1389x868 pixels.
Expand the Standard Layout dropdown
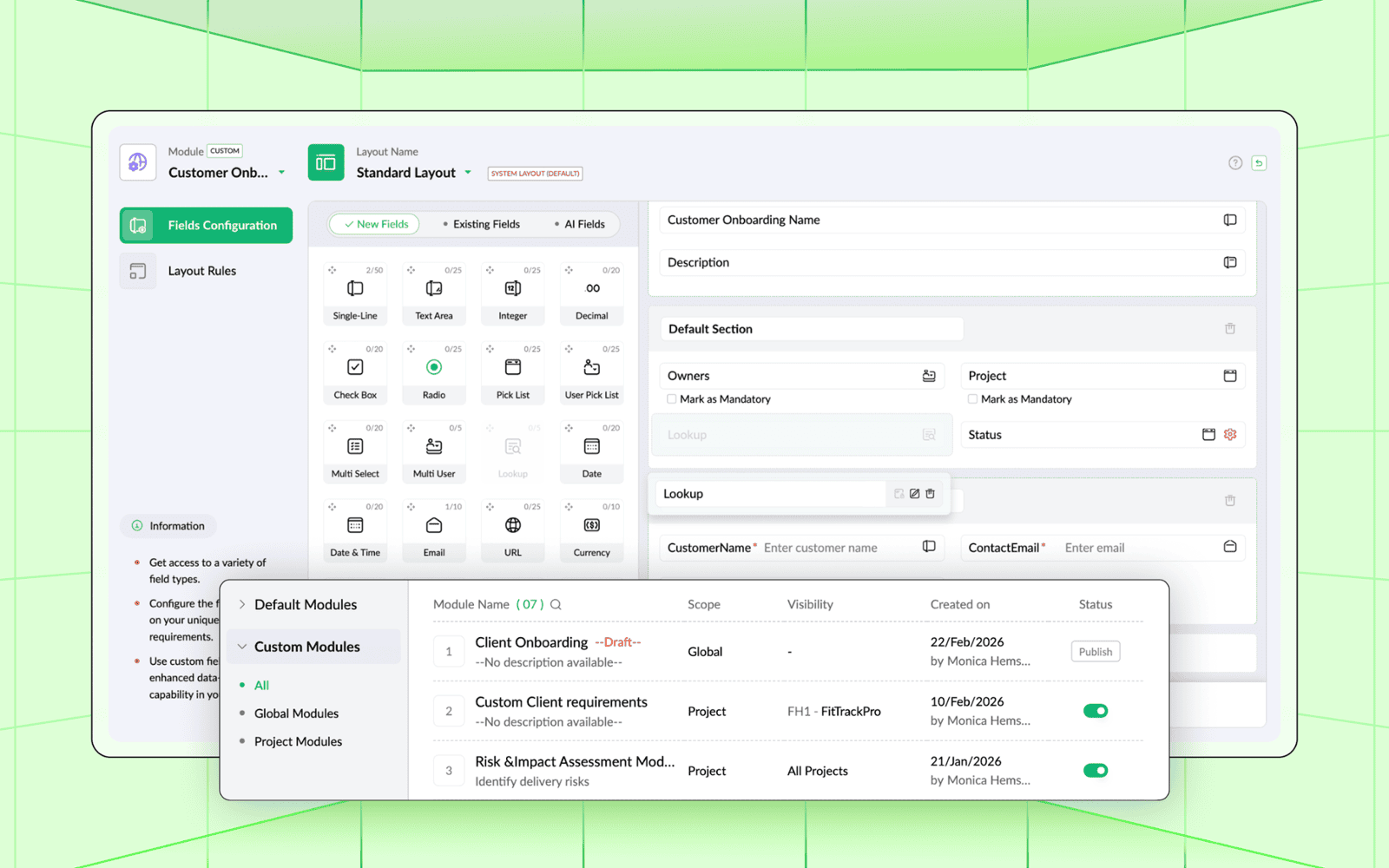click(468, 173)
